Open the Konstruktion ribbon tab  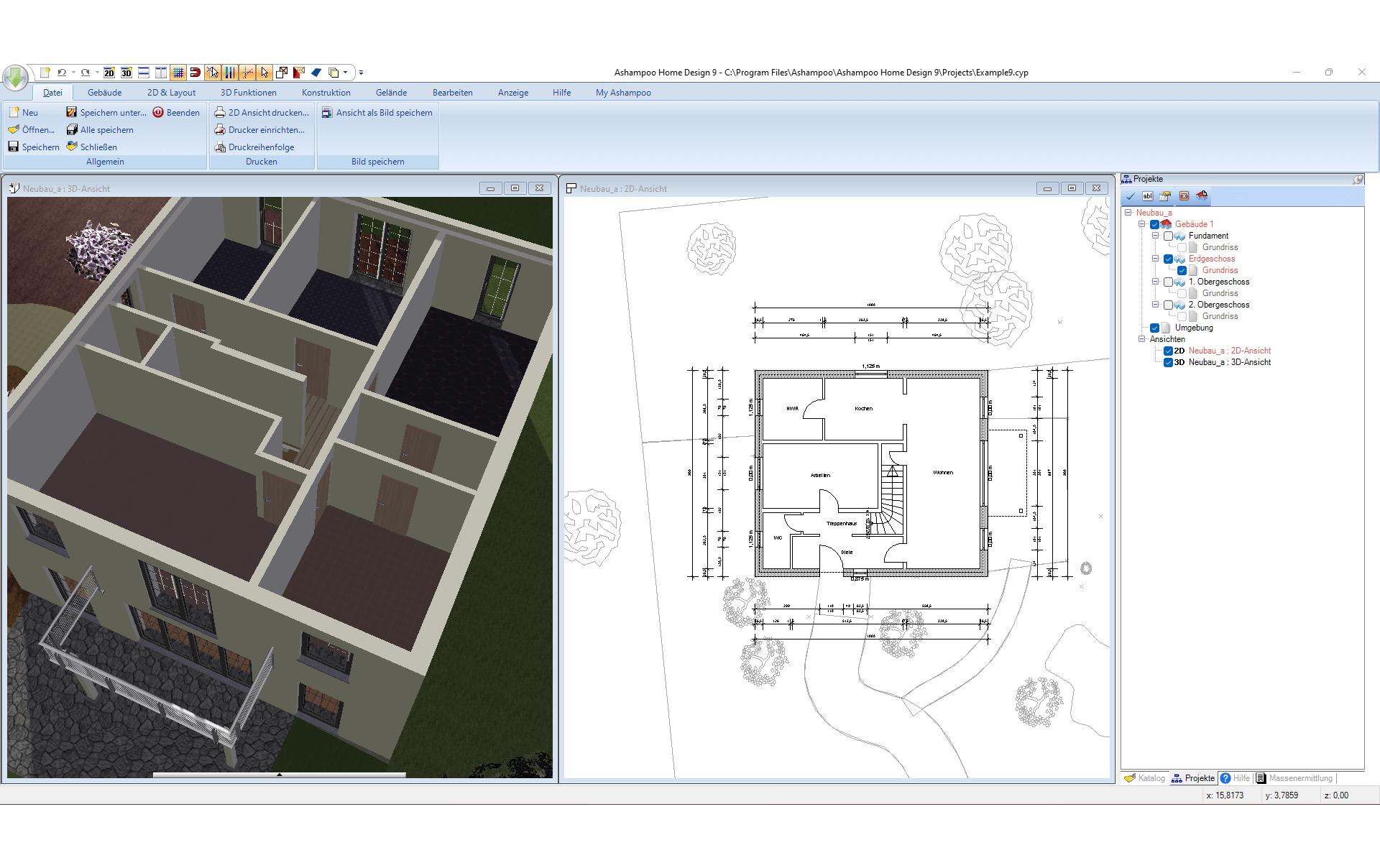click(x=326, y=93)
